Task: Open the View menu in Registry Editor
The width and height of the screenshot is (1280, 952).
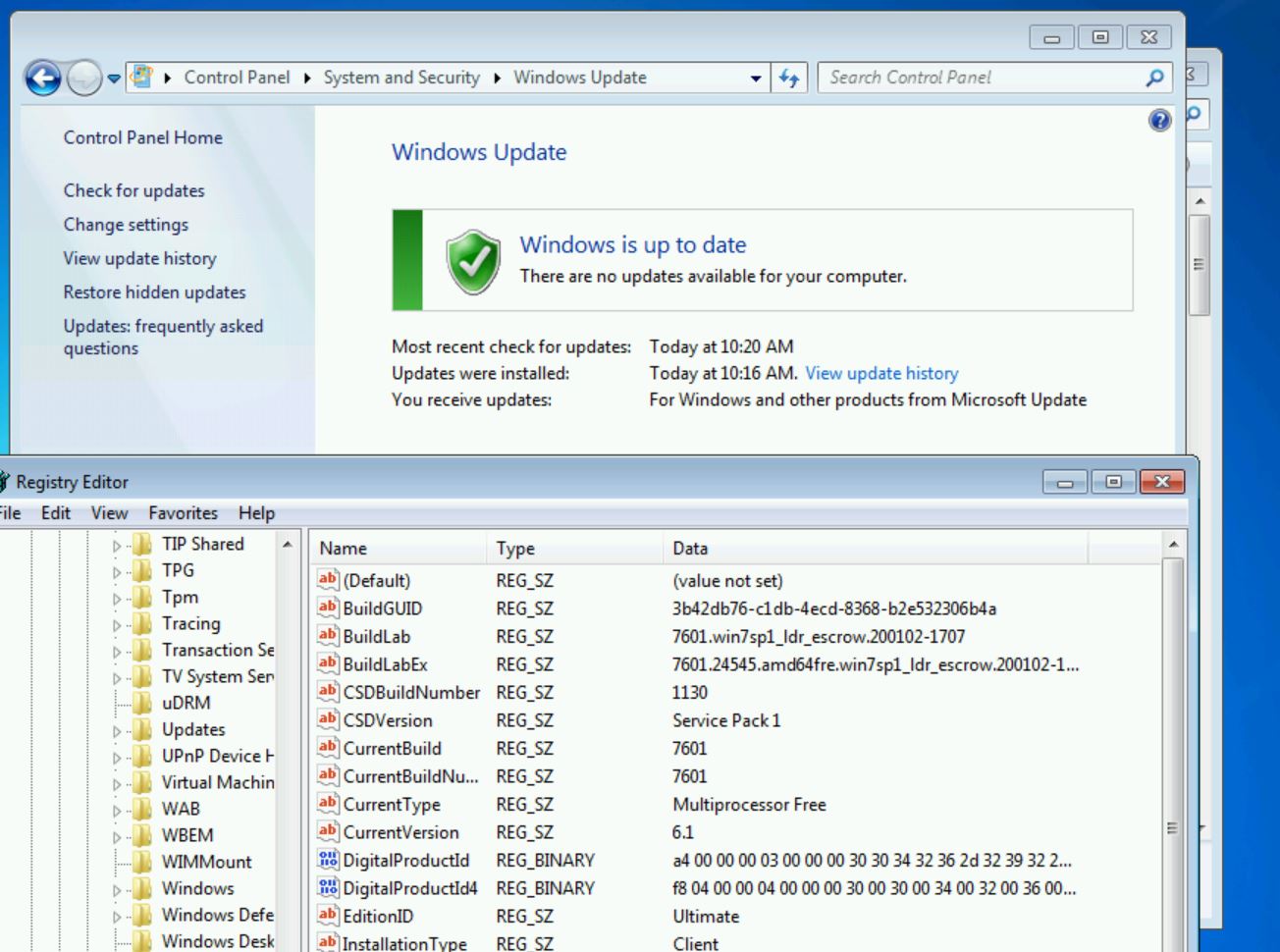Action: pyautogui.click(x=109, y=512)
